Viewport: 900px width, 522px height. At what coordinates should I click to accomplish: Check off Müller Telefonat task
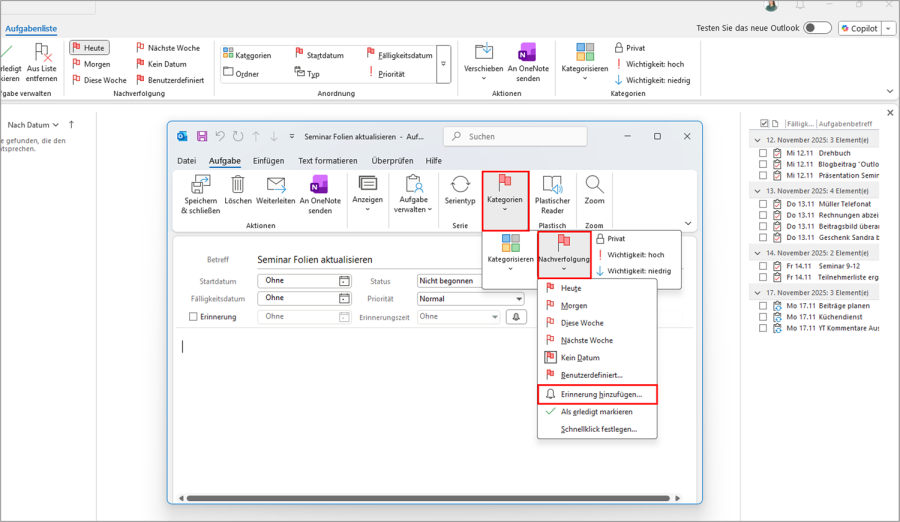762,204
